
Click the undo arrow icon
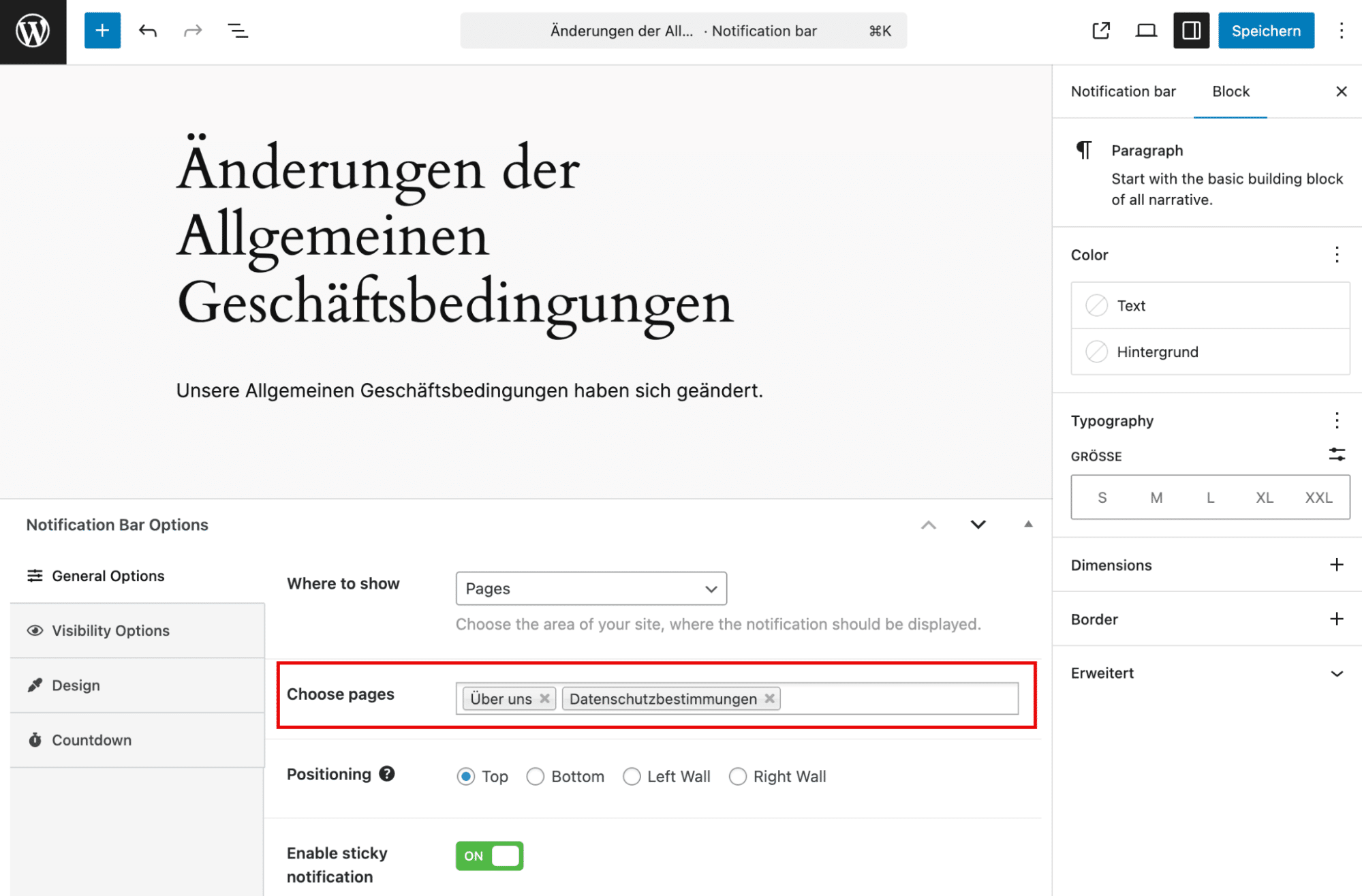point(148,31)
